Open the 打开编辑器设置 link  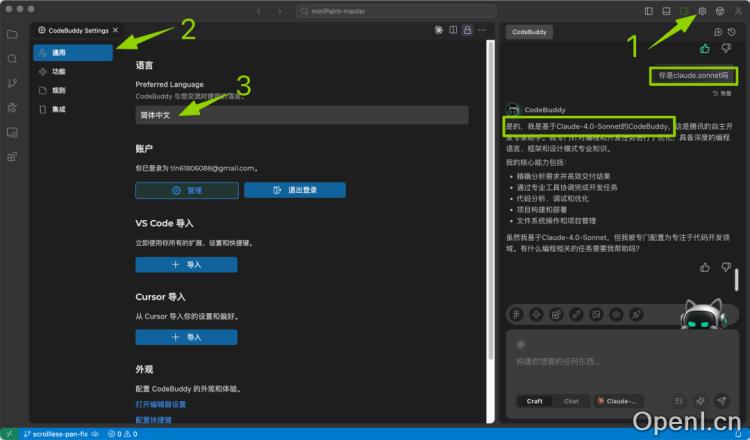161,404
